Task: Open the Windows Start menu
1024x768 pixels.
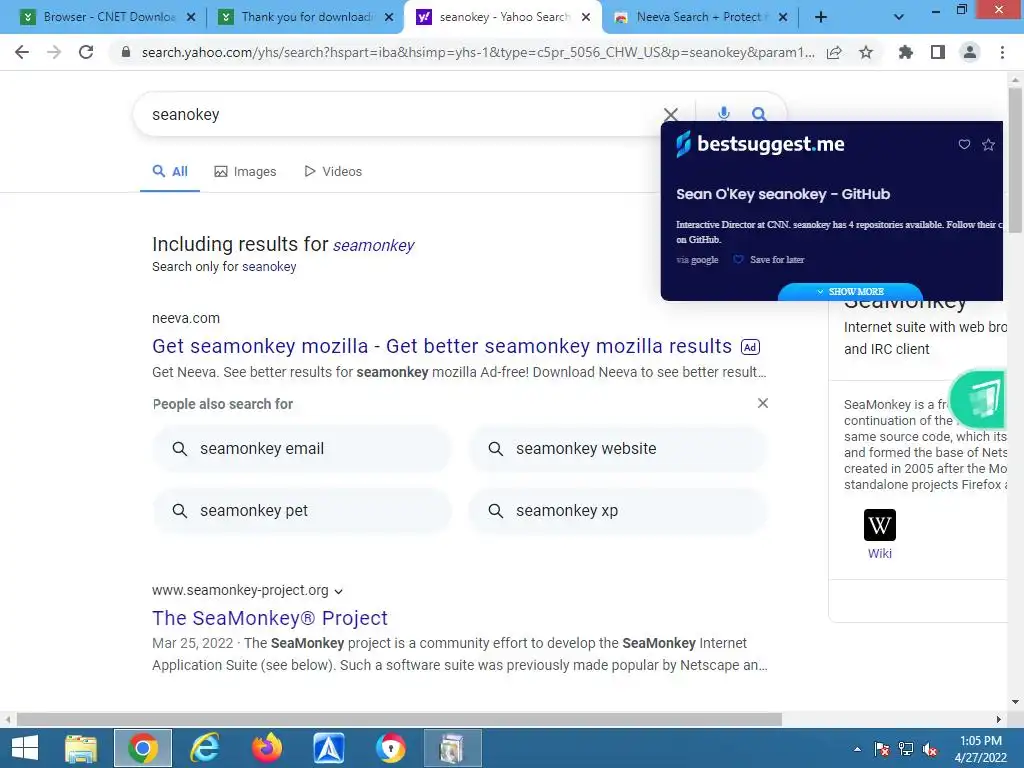Action: click(25, 748)
